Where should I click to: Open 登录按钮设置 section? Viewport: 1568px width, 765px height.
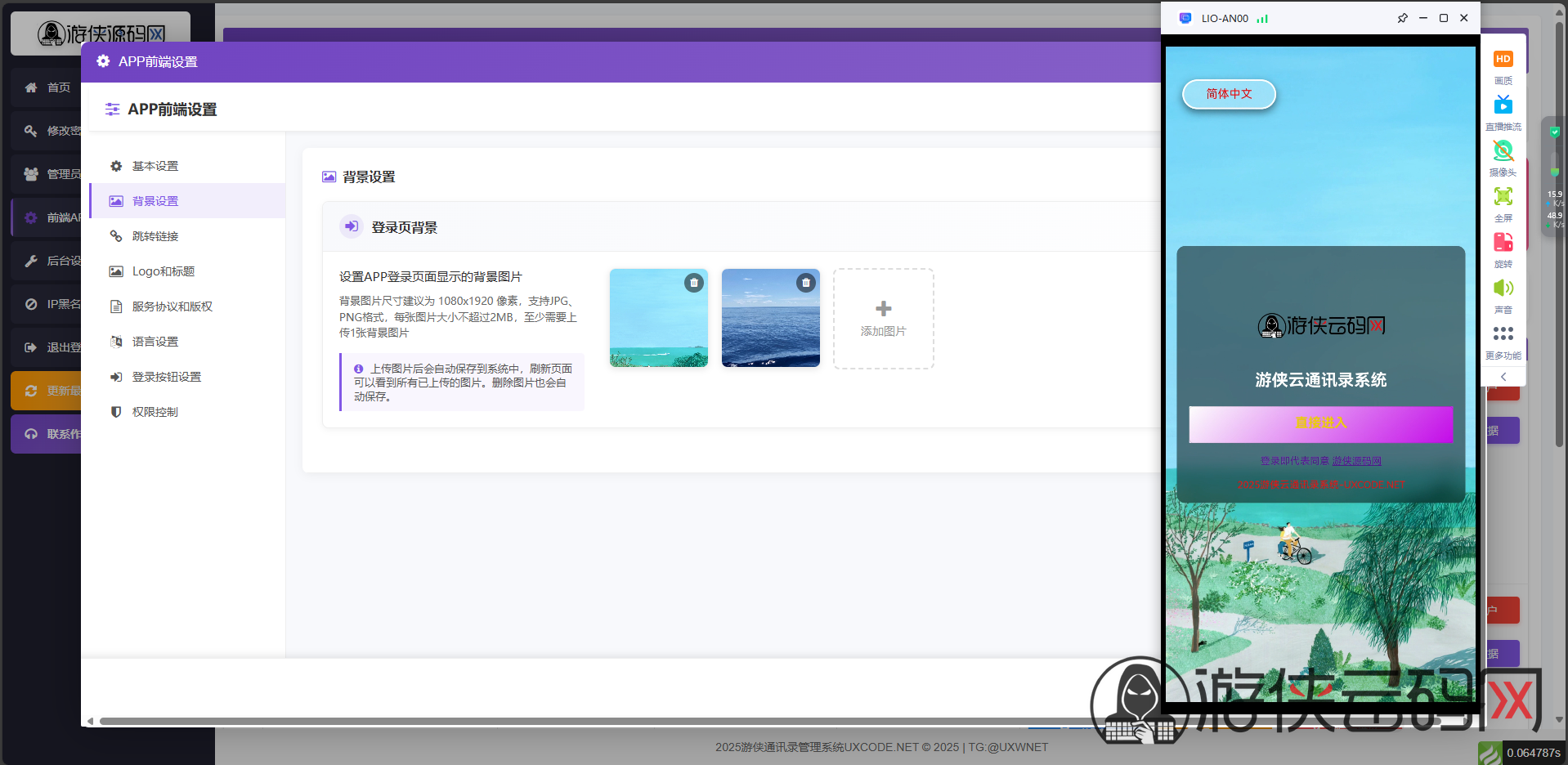(x=187, y=377)
